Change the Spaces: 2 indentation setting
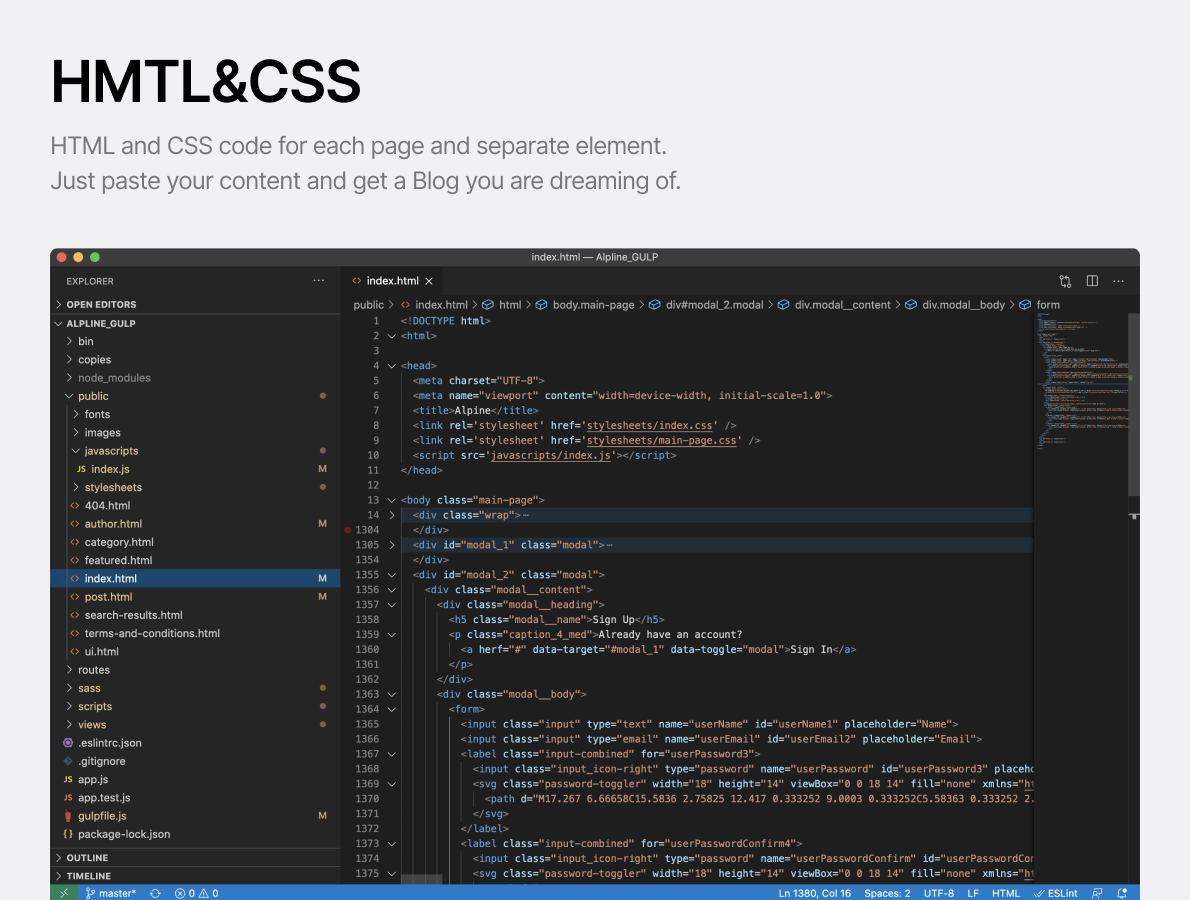Screen dimensions: 1190x900 coord(886,893)
